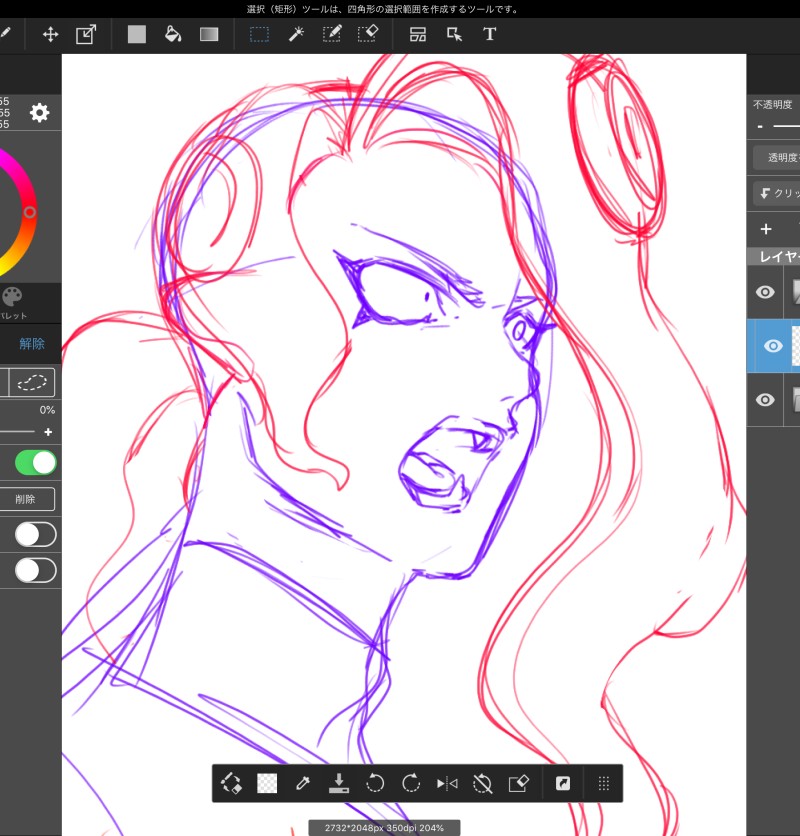The width and height of the screenshot is (800, 836).
Task: Open the color settings gear
Action: coord(39,112)
